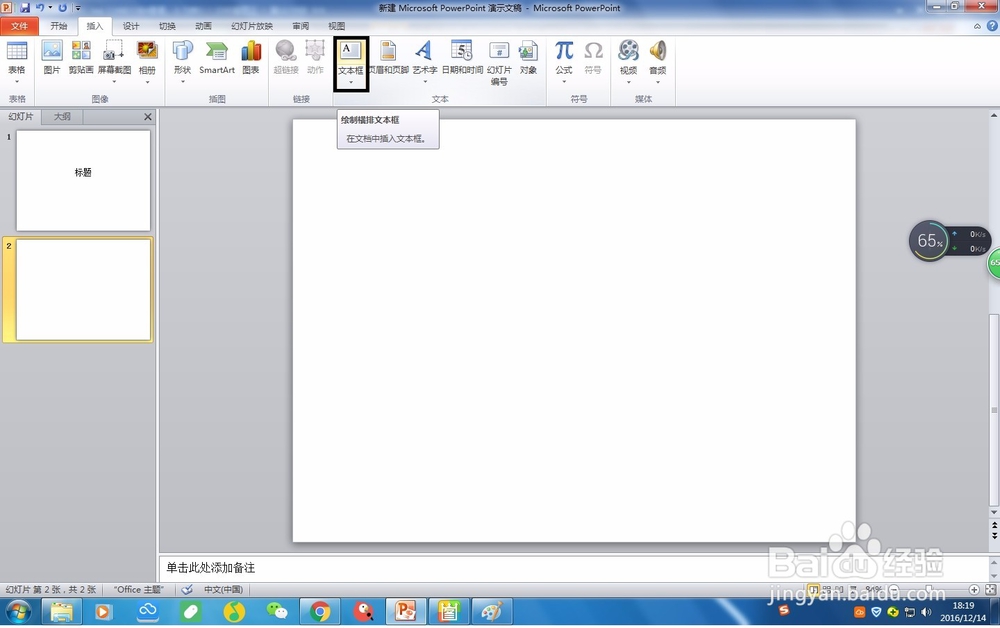Switch to the 大纲 outline tab

(60, 116)
